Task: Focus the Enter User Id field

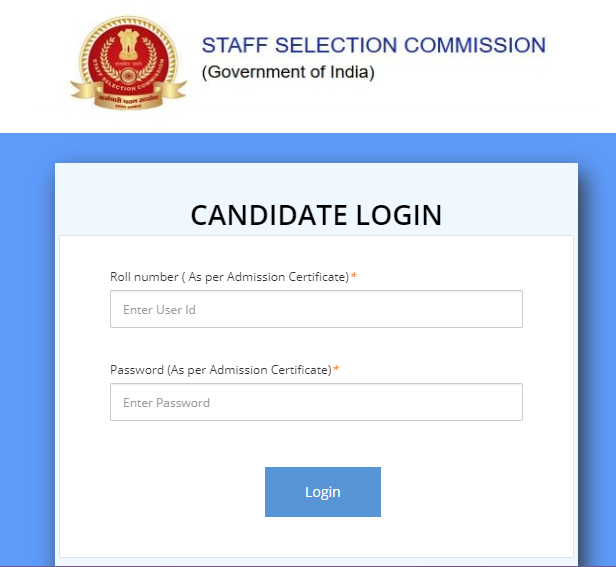Action: coord(316,309)
